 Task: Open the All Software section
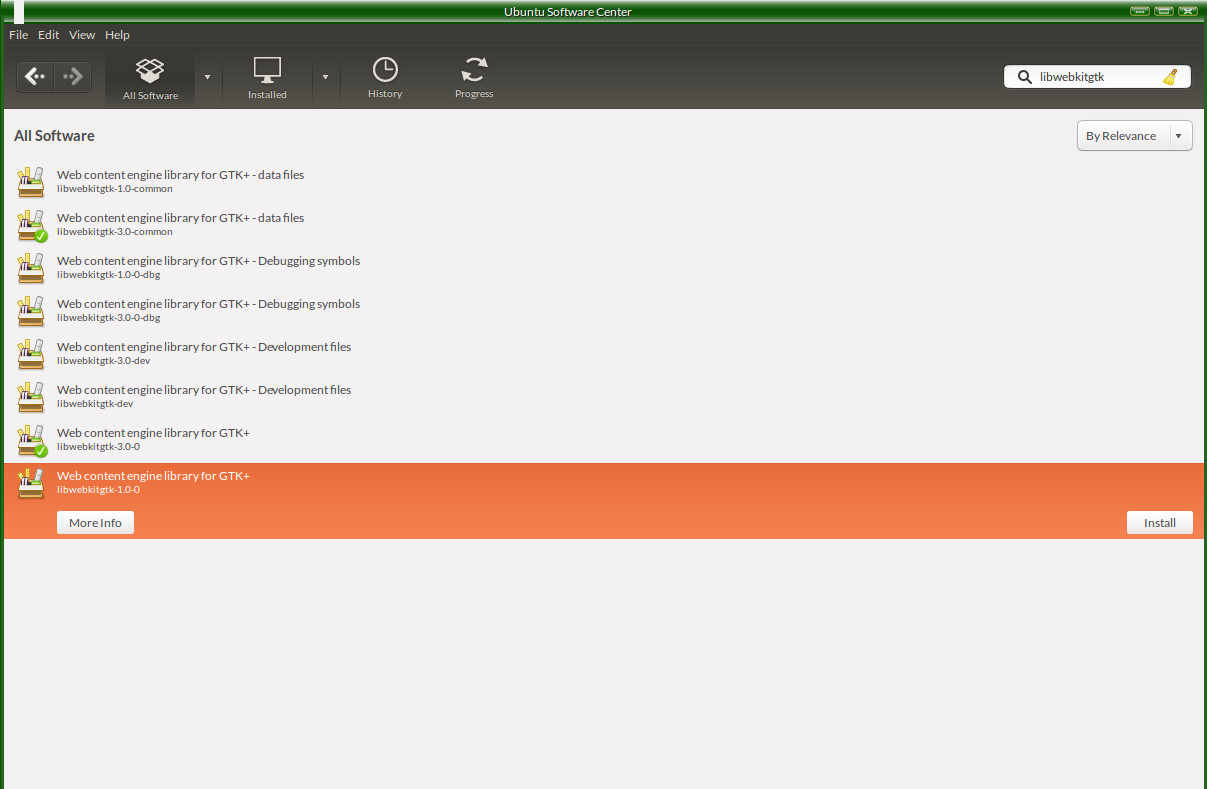tap(150, 78)
